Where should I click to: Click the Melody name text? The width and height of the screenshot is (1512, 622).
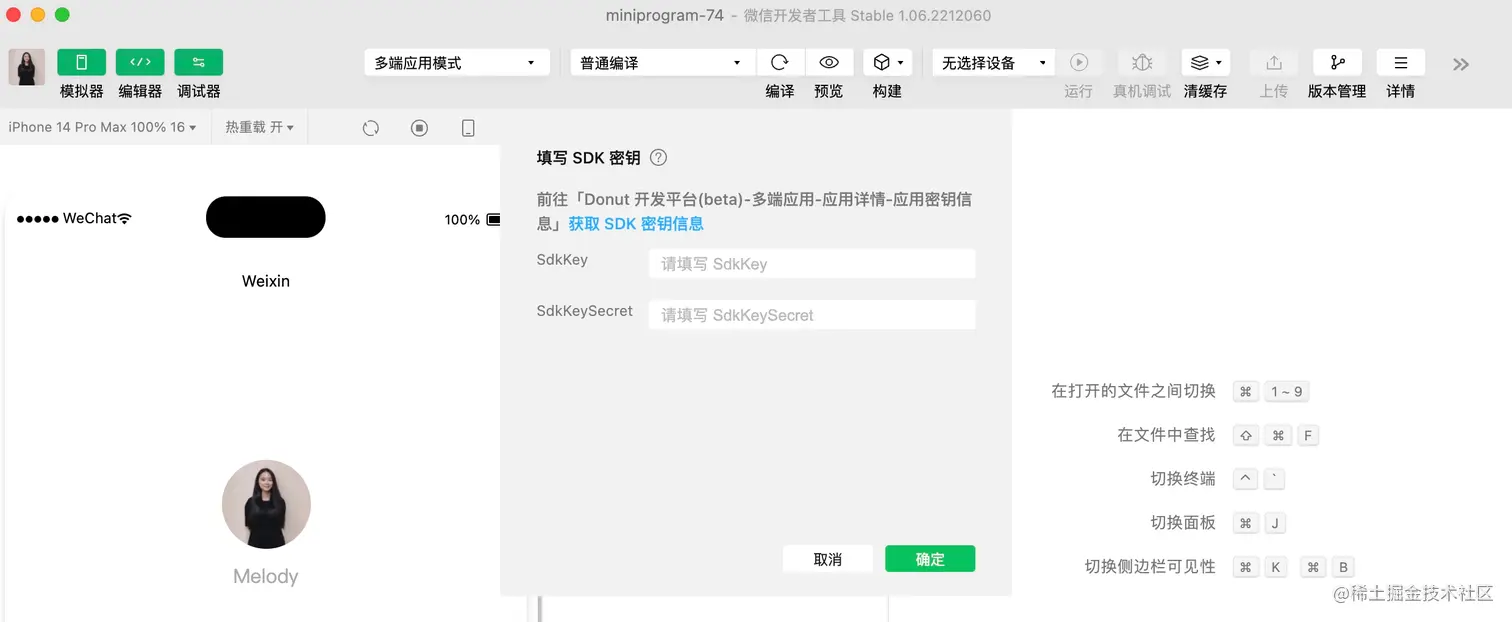point(266,576)
